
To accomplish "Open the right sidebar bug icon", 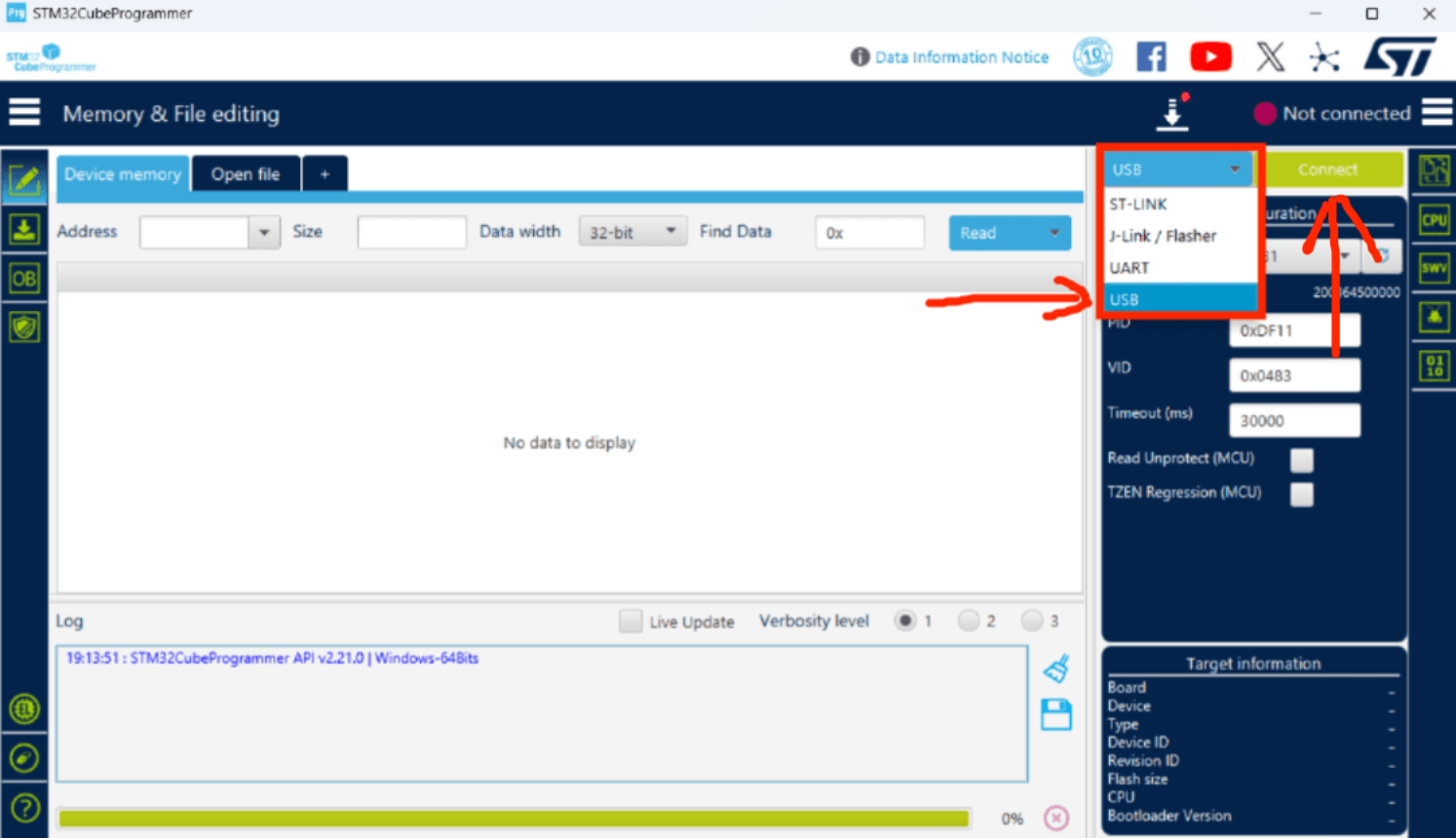I will pos(1435,317).
